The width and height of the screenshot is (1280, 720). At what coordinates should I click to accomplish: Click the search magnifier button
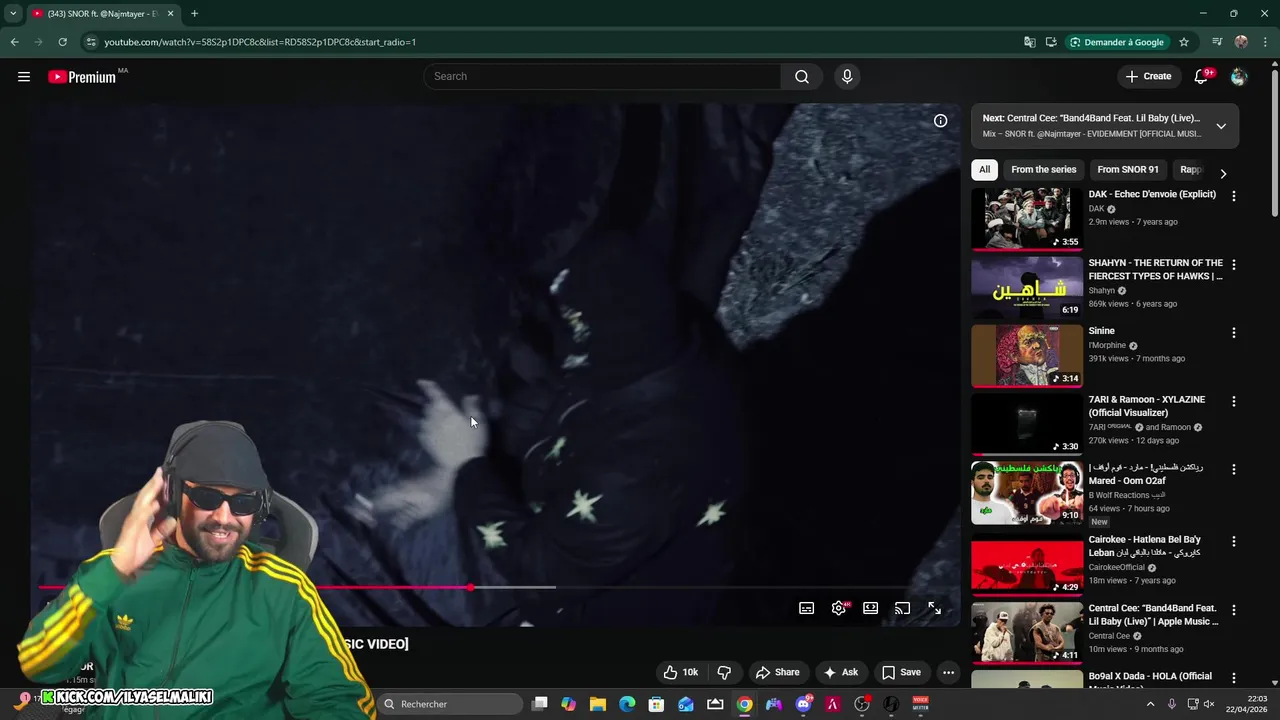click(802, 77)
